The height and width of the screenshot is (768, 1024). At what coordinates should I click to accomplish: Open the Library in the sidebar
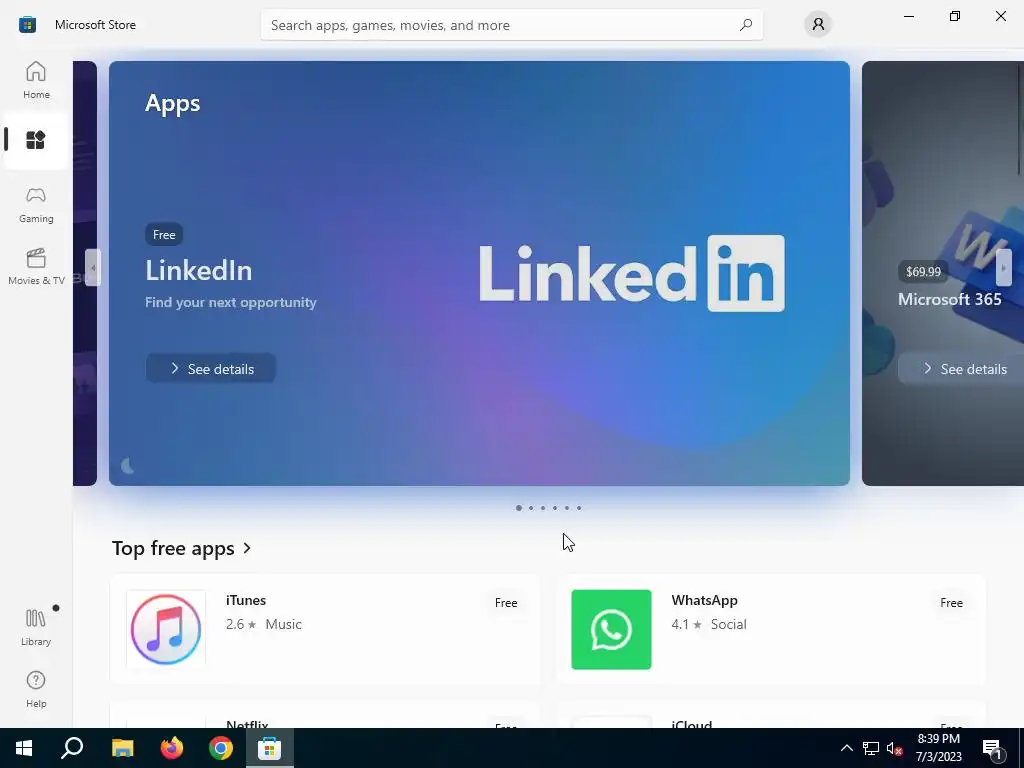pyautogui.click(x=36, y=628)
